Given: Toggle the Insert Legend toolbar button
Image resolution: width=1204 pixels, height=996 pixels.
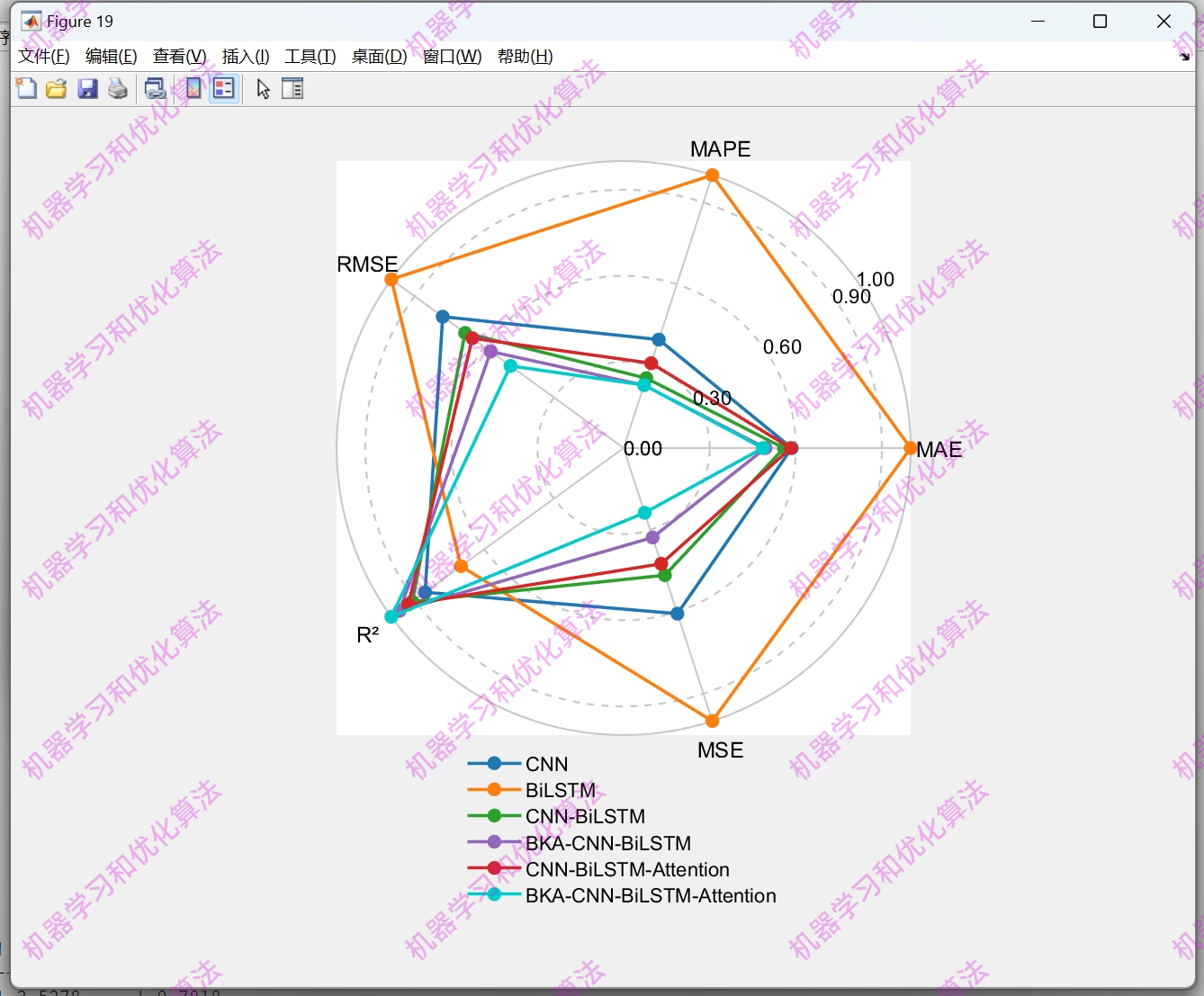Looking at the screenshot, I should (x=224, y=88).
